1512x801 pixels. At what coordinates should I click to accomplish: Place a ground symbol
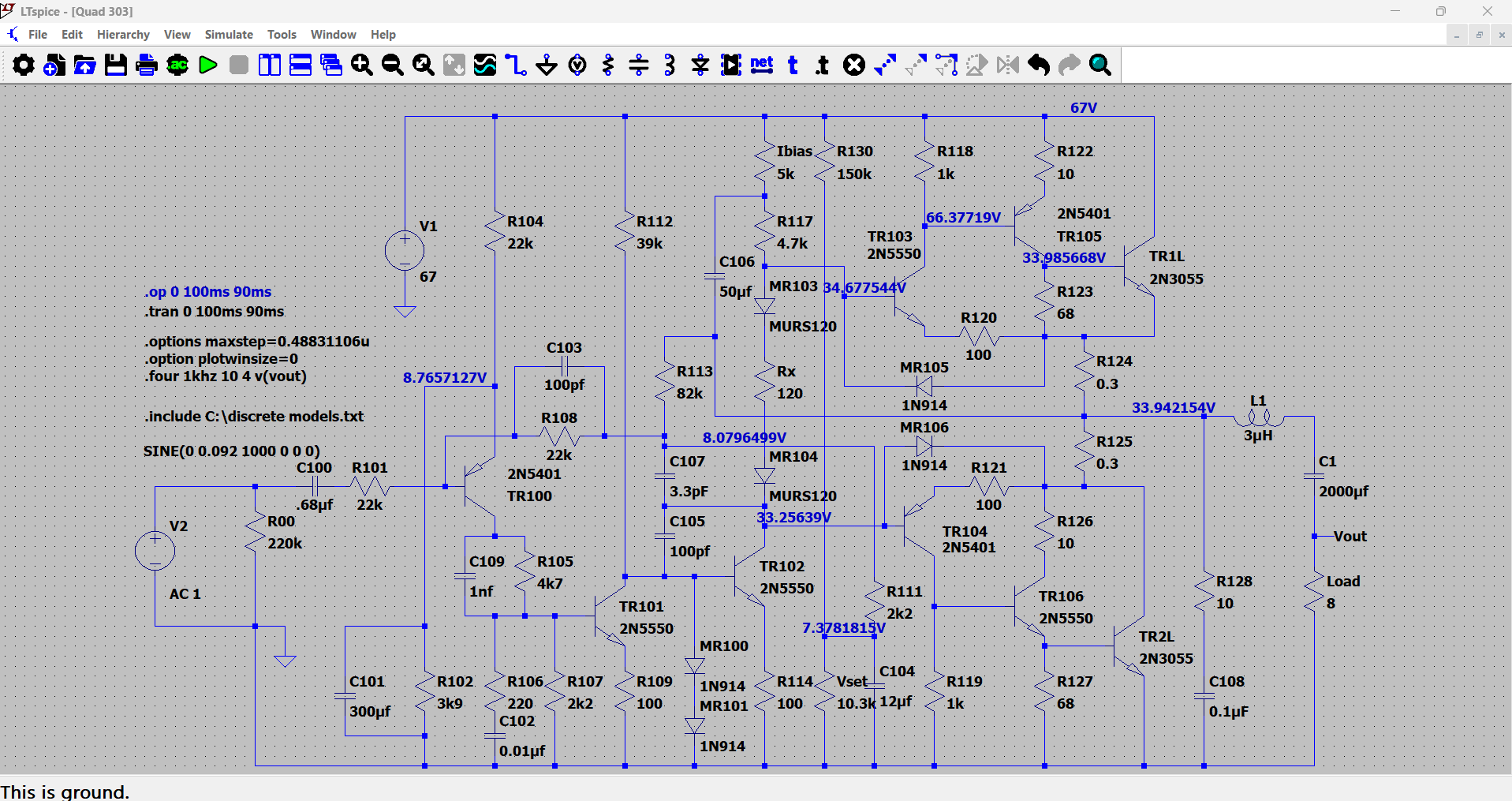pyautogui.click(x=547, y=65)
